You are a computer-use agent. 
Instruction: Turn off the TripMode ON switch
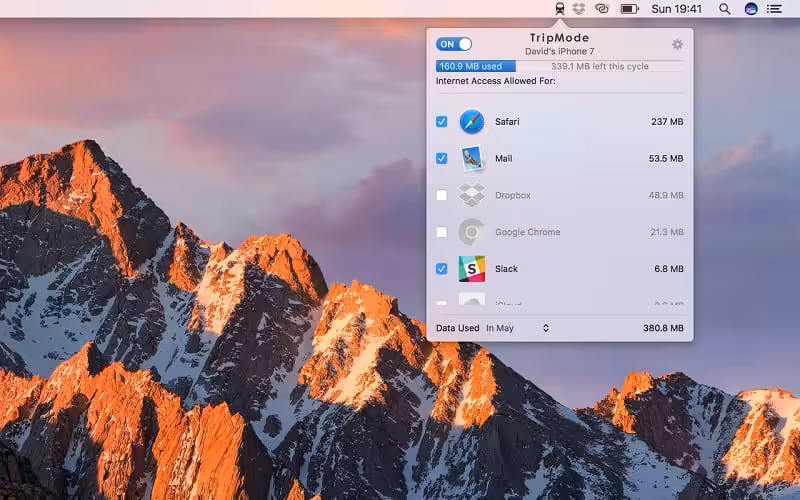point(454,44)
